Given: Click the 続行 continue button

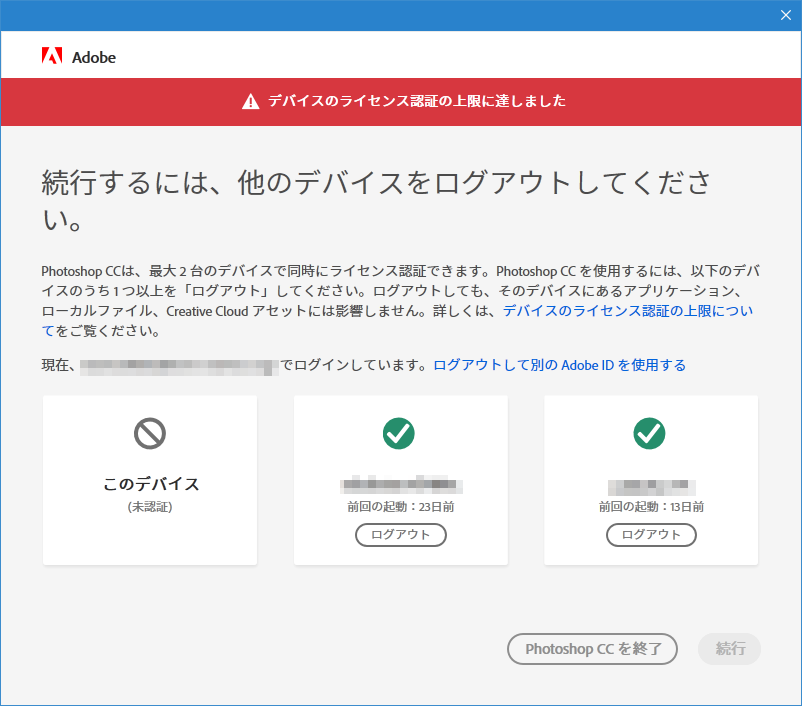Looking at the screenshot, I should [730, 649].
